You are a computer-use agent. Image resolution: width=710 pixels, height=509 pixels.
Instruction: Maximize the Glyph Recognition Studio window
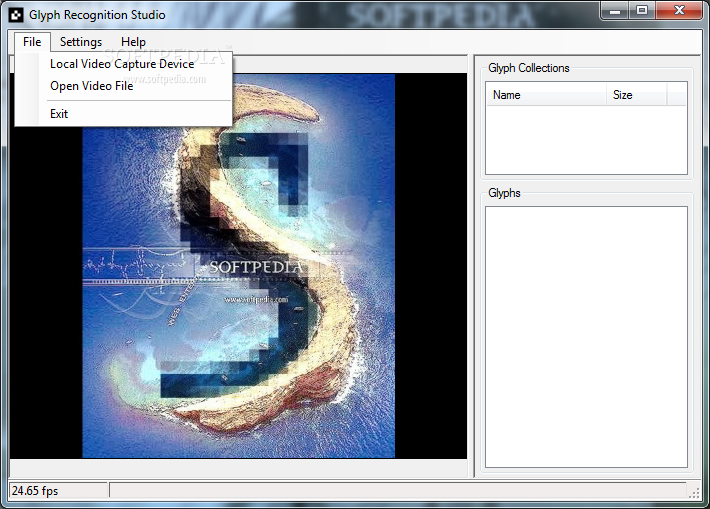tap(642, 11)
